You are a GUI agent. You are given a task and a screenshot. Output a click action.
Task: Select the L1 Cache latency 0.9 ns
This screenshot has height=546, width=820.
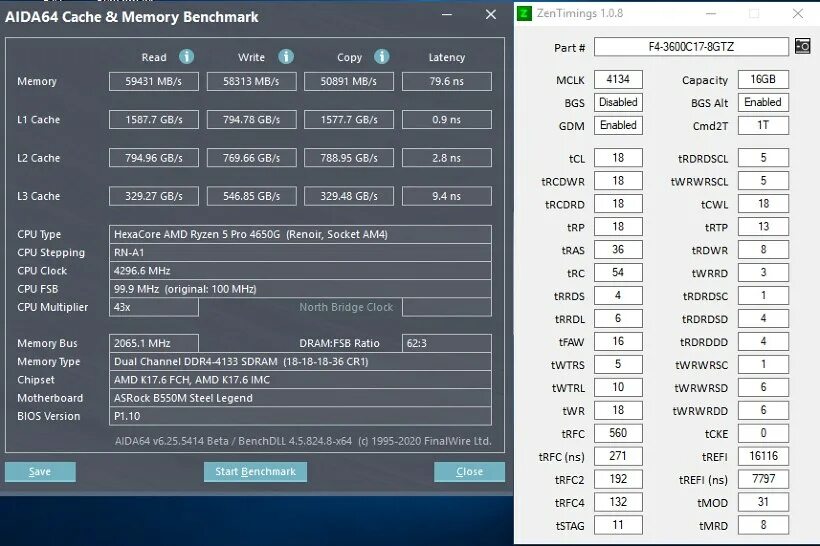tap(447, 120)
